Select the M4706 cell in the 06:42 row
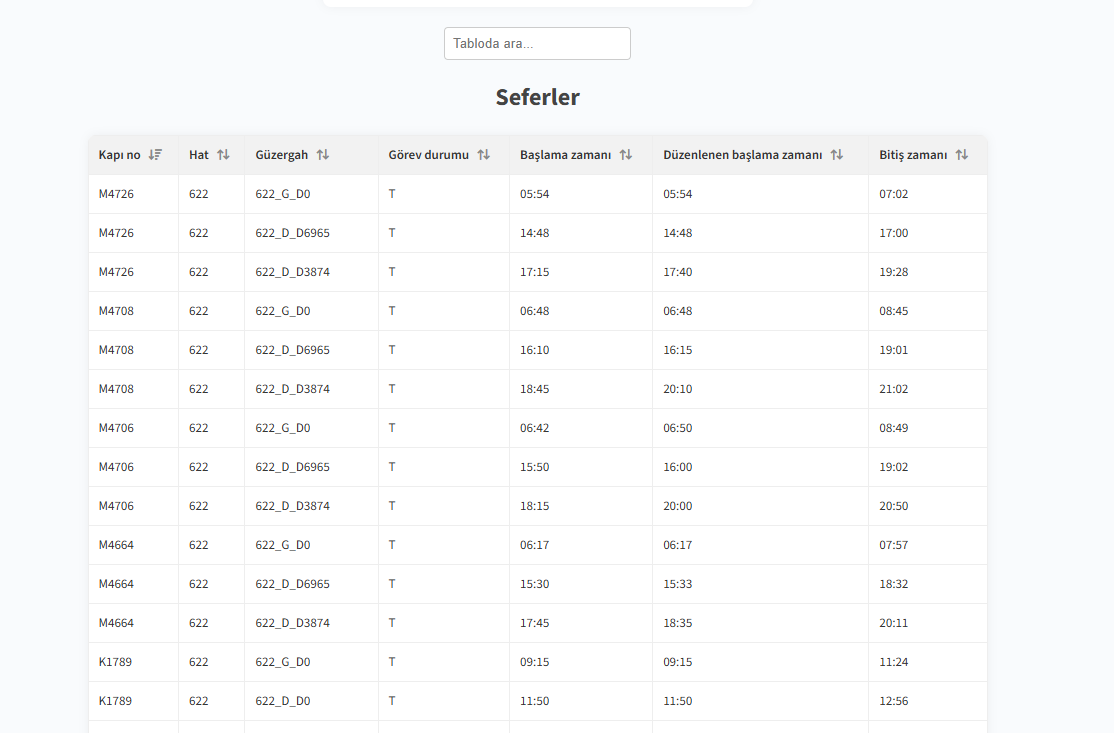This screenshot has width=1114, height=733. coord(116,428)
